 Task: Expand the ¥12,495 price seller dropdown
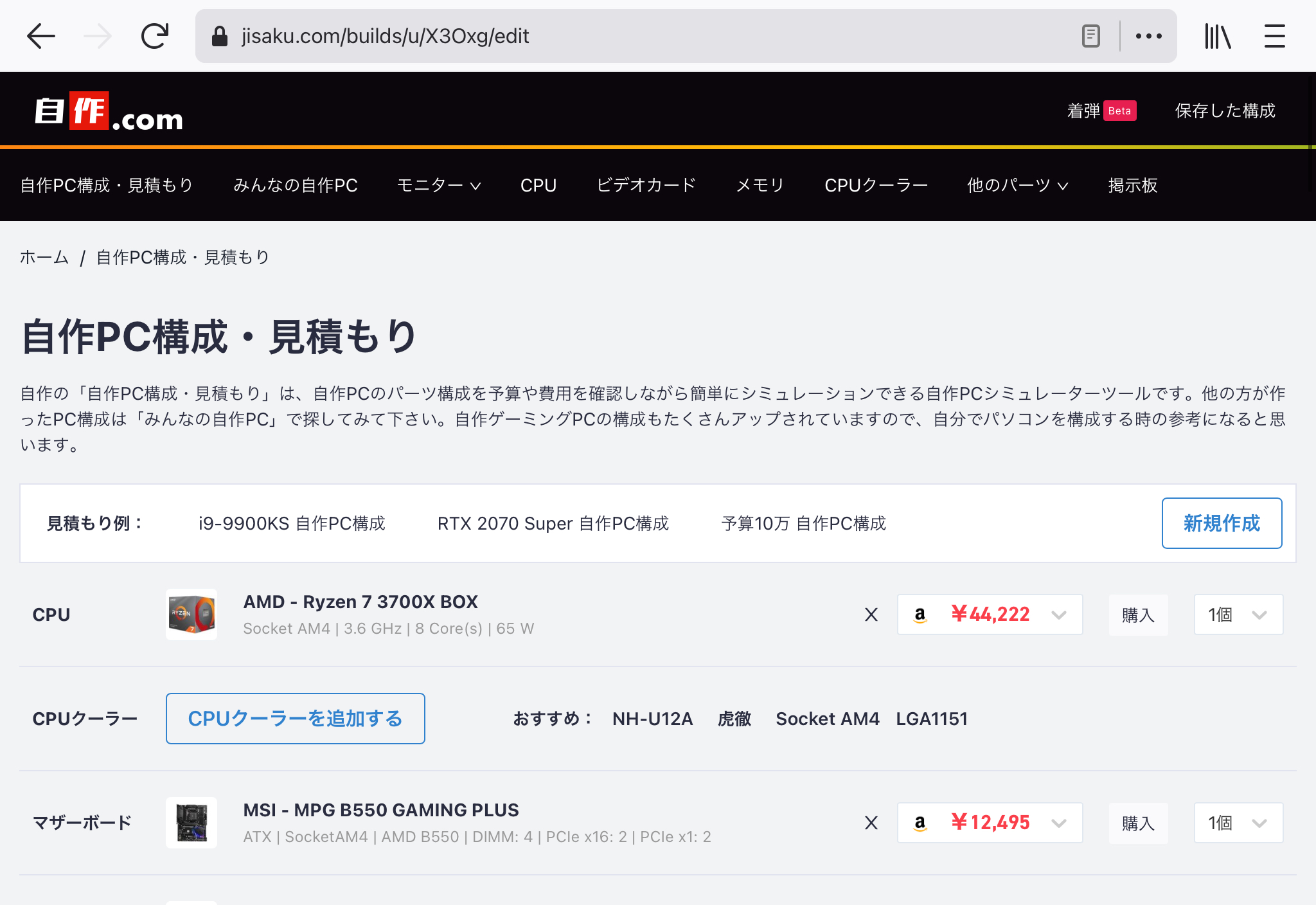(x=990, y=823)
